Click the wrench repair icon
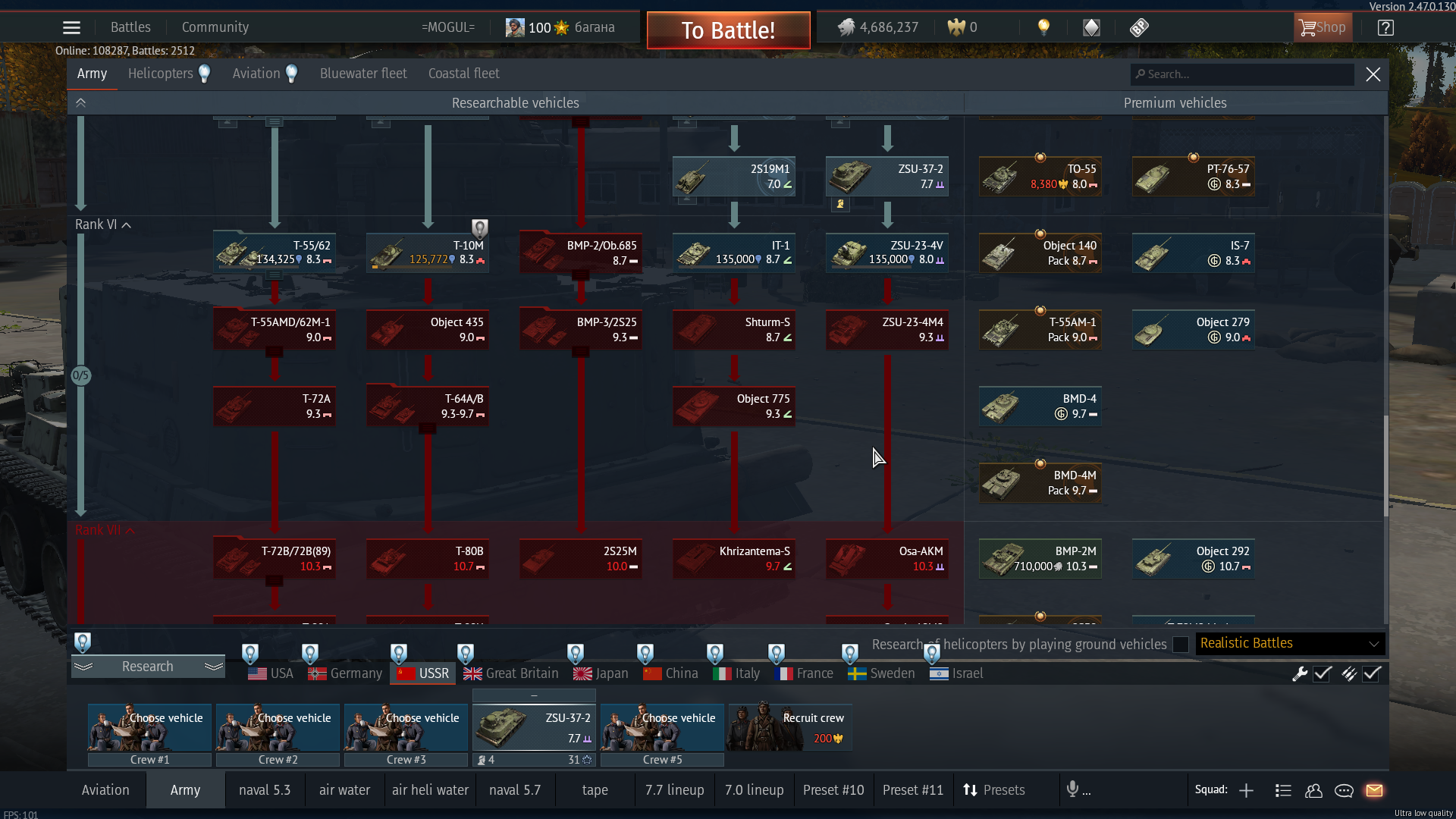Screen dimensions: 1456x819 (1300, 673)
